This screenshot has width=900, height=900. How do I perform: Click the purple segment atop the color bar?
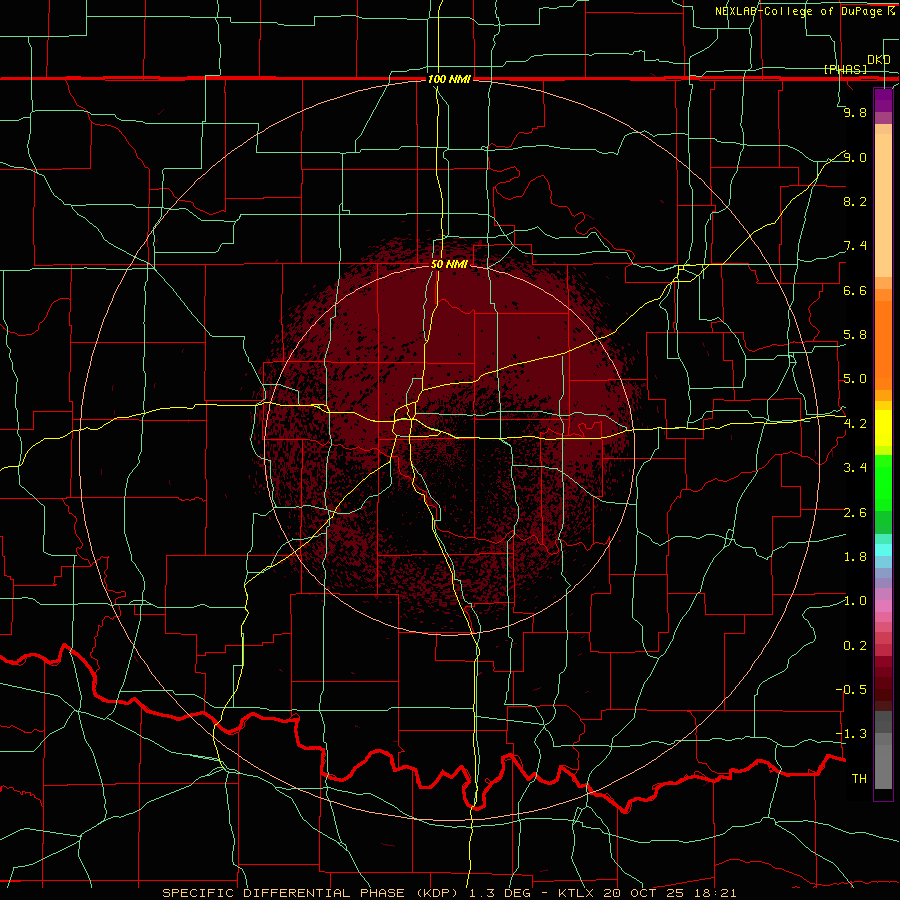click(x=883, y=100)
